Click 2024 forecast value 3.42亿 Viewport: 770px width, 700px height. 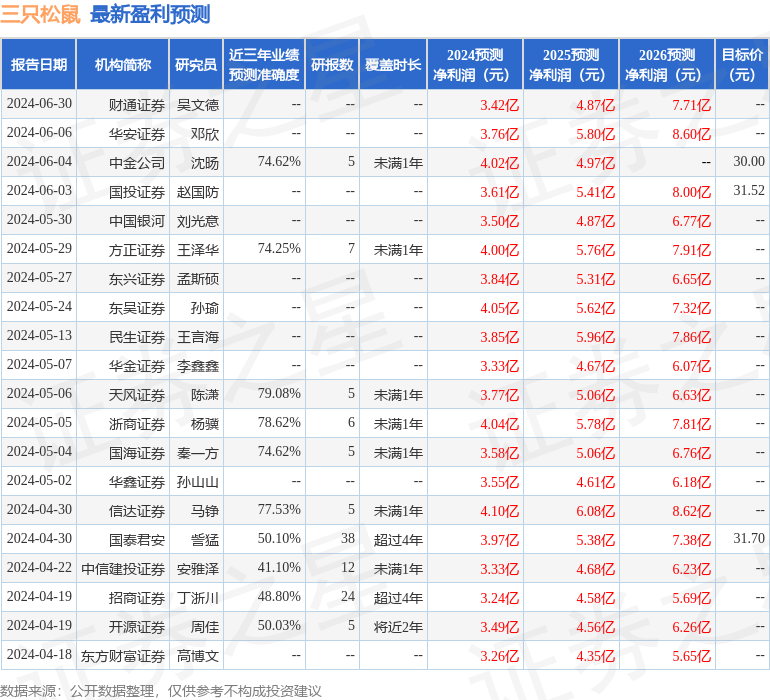(499, 105)
